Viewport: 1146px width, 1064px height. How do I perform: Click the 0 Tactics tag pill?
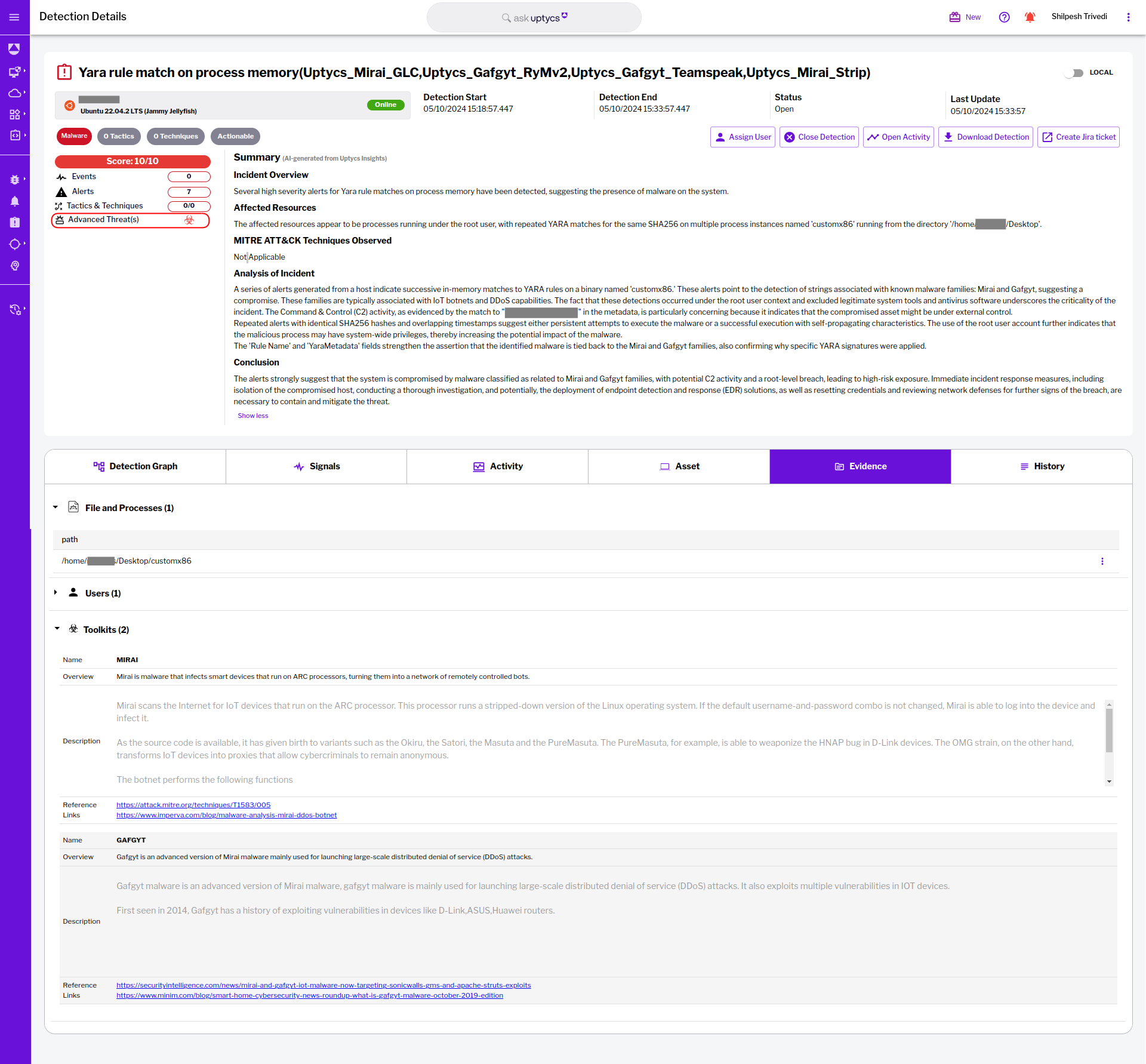[x=119, y=136]
